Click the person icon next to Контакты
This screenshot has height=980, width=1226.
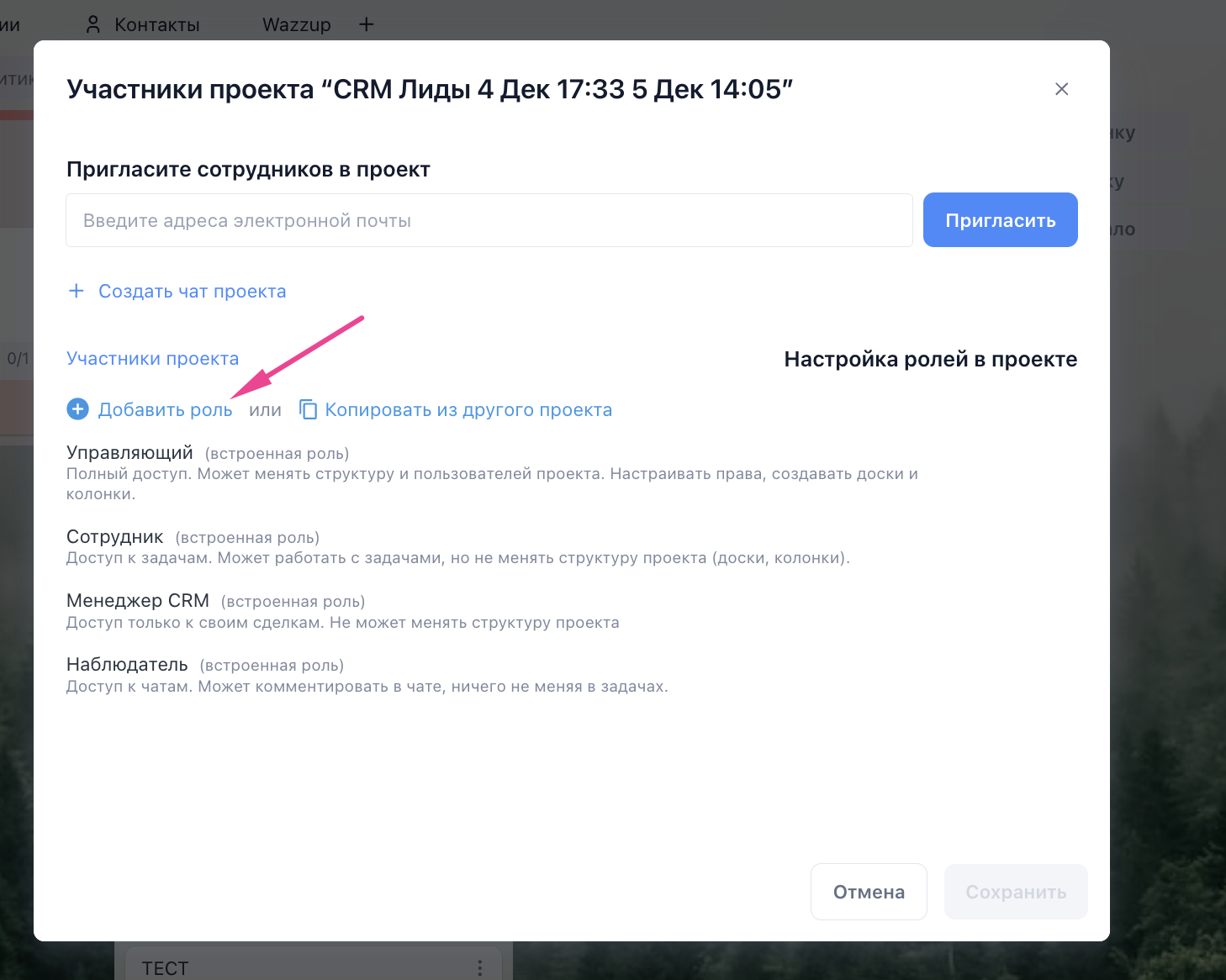click(x=93, y=24)
